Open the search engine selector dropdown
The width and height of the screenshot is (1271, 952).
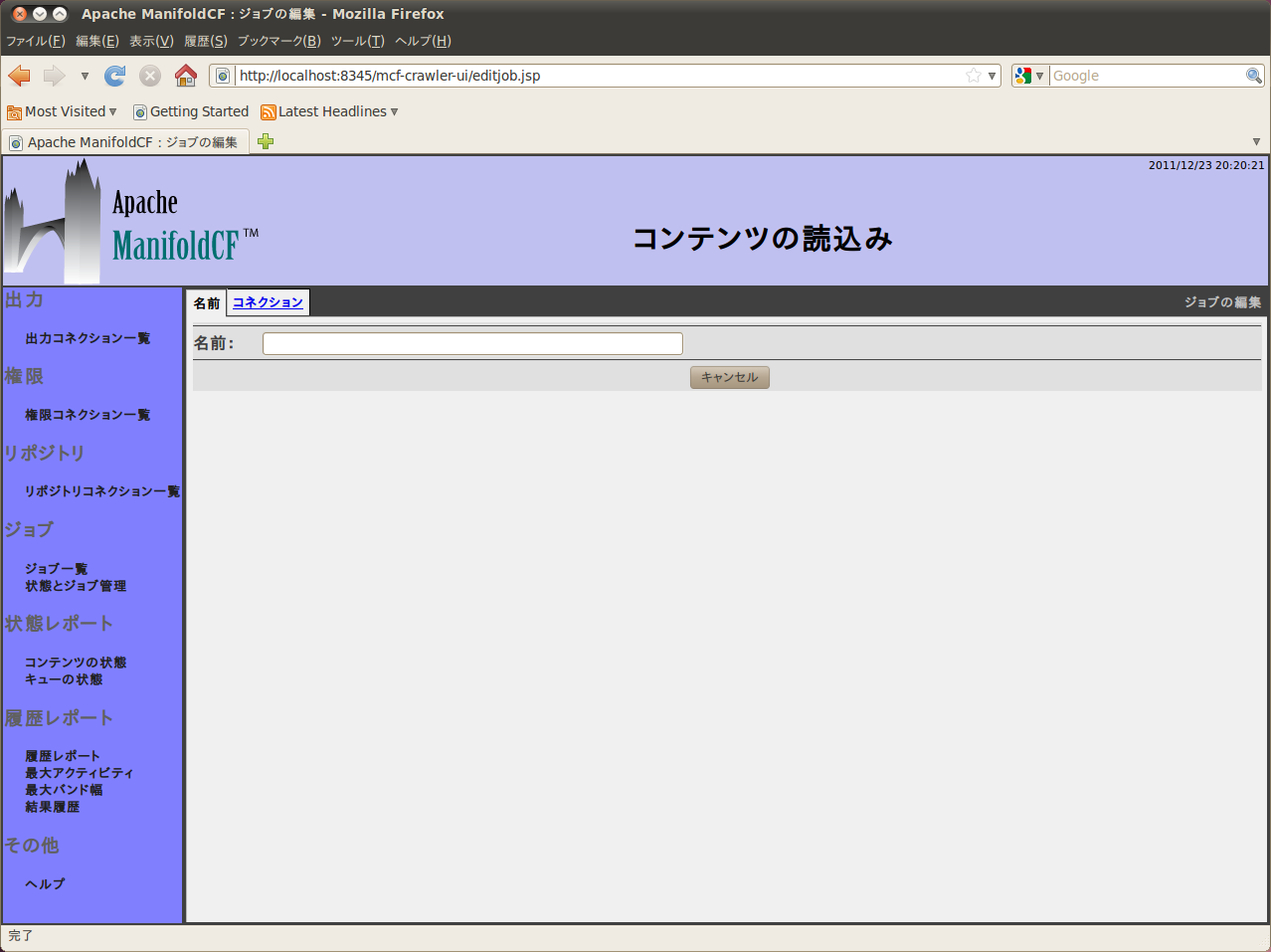pyautogui.click(x=1029, y=76)
